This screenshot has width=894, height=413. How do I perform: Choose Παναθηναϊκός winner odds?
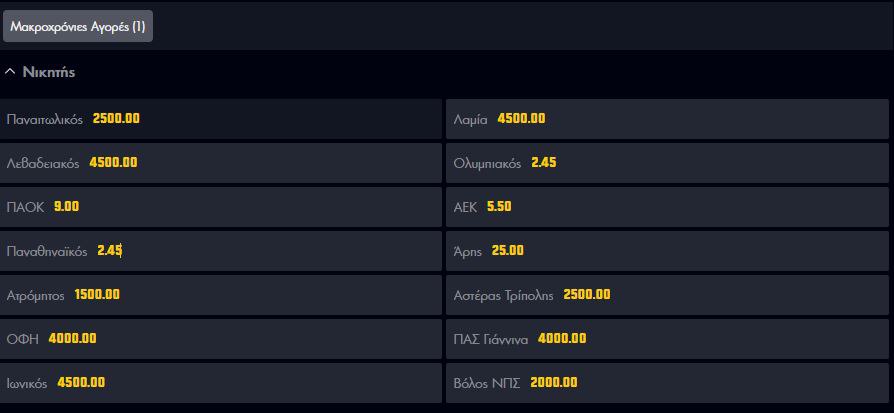click(221, 250)
